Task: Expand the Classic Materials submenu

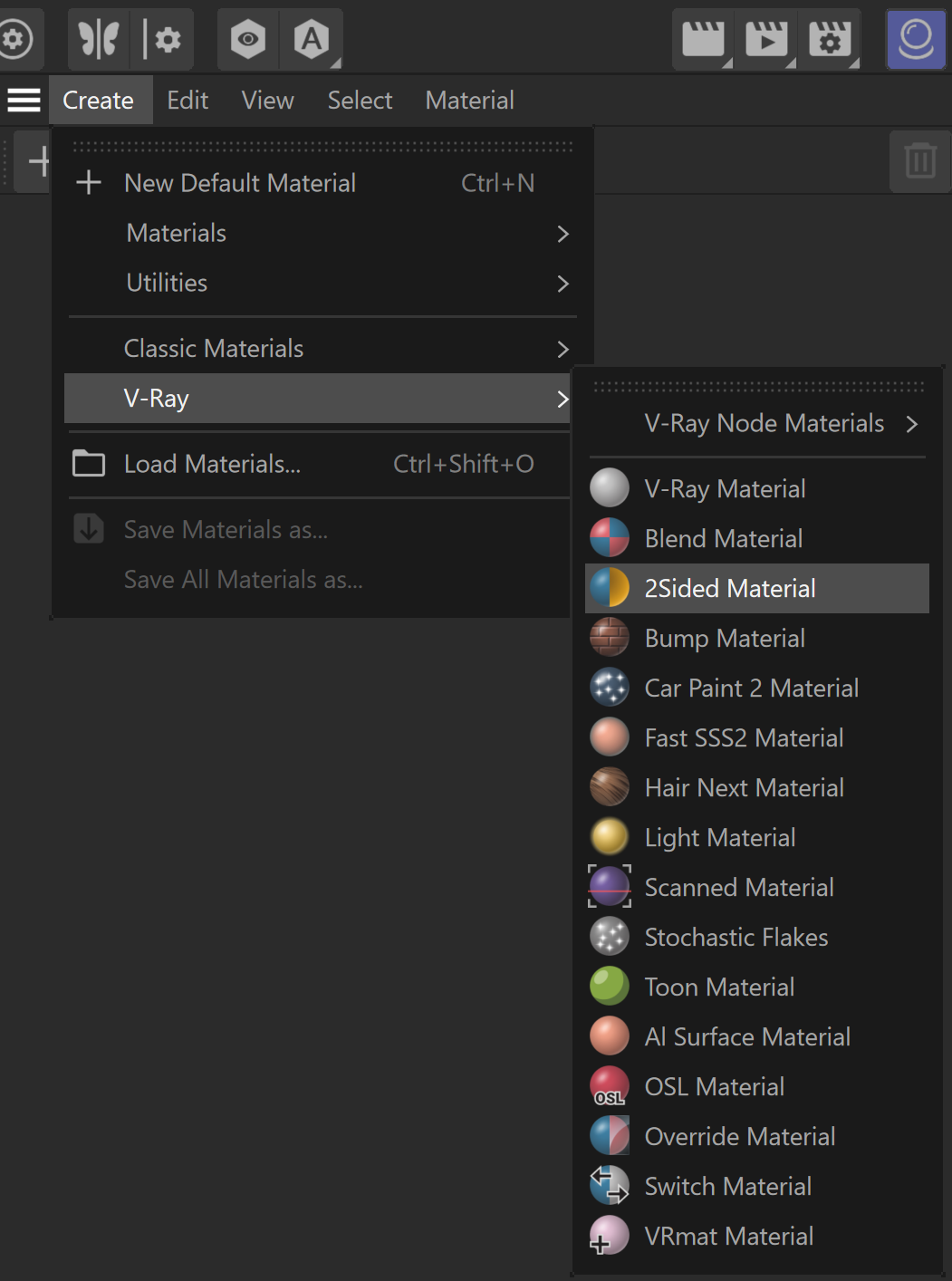Action: pyautogui.click(x=319, y=349)
